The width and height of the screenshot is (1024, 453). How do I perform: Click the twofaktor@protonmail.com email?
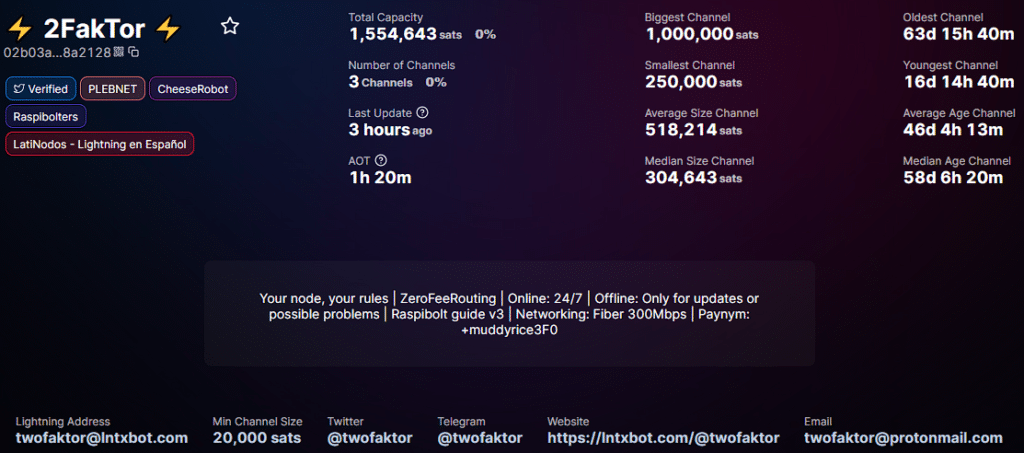click(x=903, y=438)
